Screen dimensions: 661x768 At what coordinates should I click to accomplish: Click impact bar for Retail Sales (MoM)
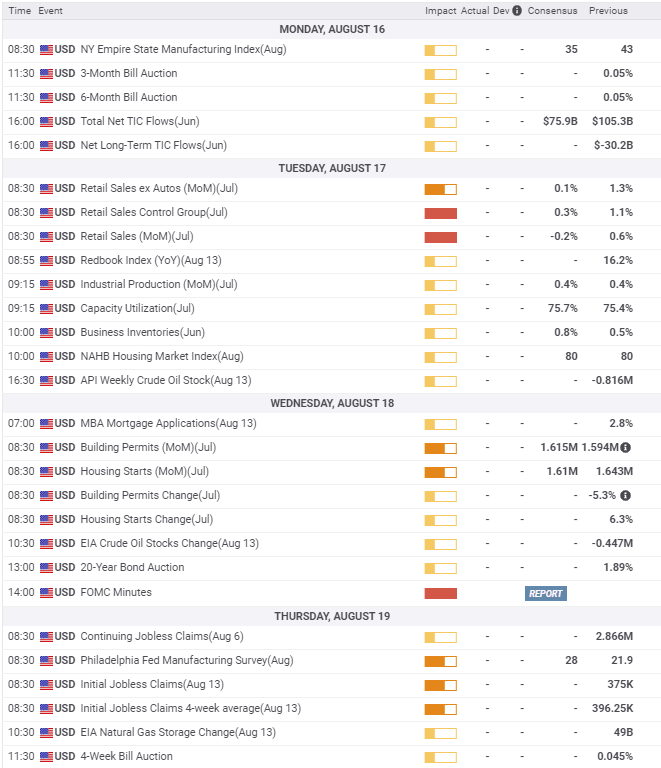tap(441, 237)
